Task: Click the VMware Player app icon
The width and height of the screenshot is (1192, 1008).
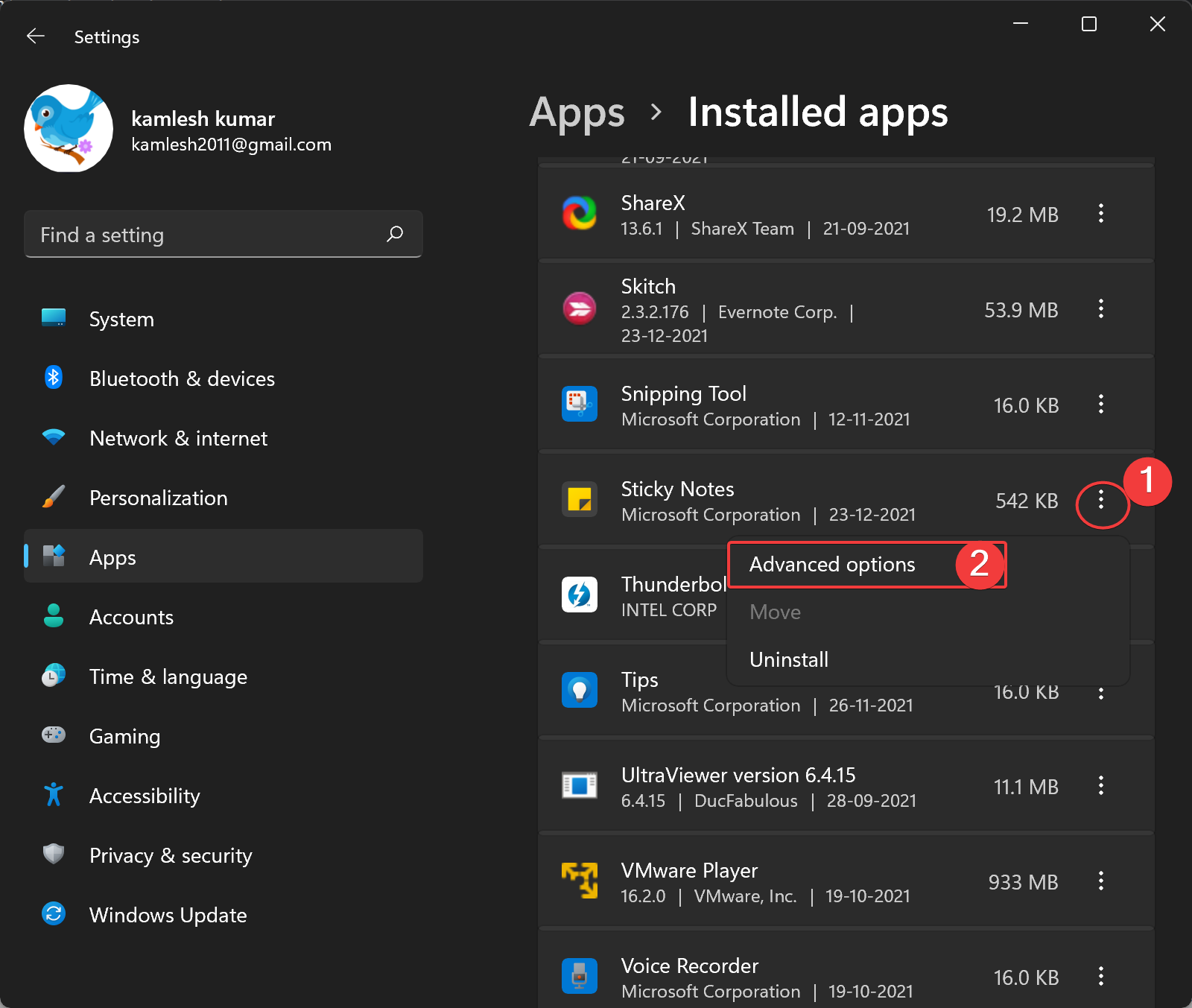Action: pos(580,881)
